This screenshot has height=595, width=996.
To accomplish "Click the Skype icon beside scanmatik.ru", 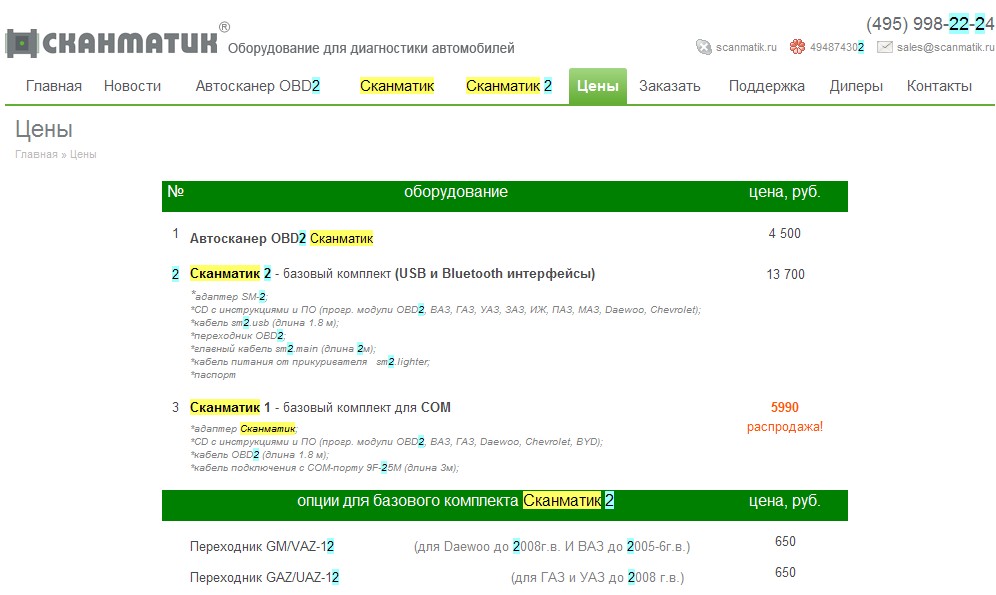I will point(703,47).
